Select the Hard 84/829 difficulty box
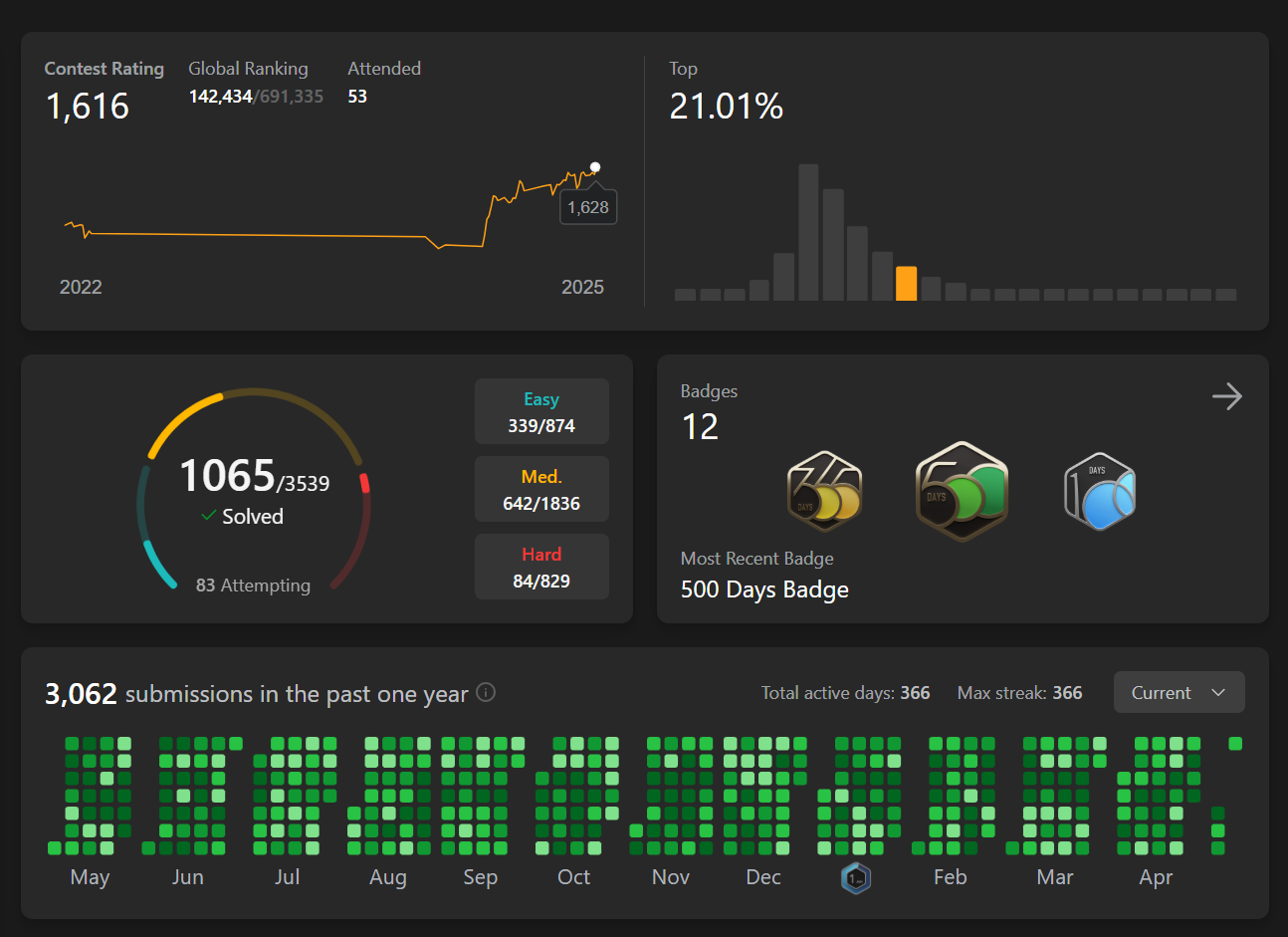The width and height of the screenshot is (1288, 937). pyautogui.click(x=541, y=567)
